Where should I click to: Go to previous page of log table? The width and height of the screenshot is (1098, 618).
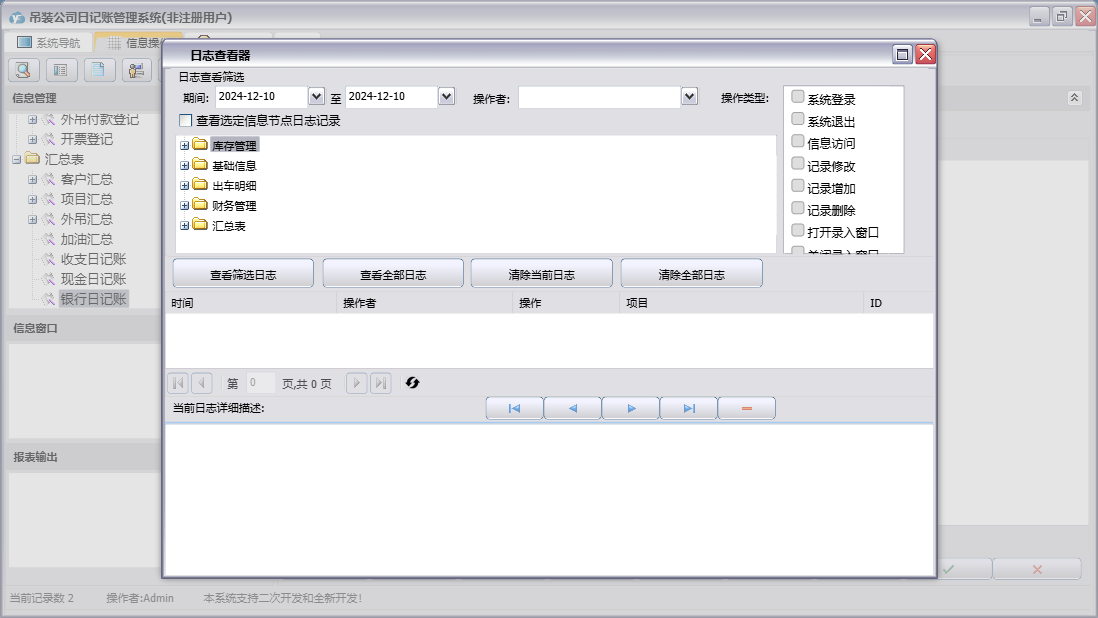coord(202,383)
